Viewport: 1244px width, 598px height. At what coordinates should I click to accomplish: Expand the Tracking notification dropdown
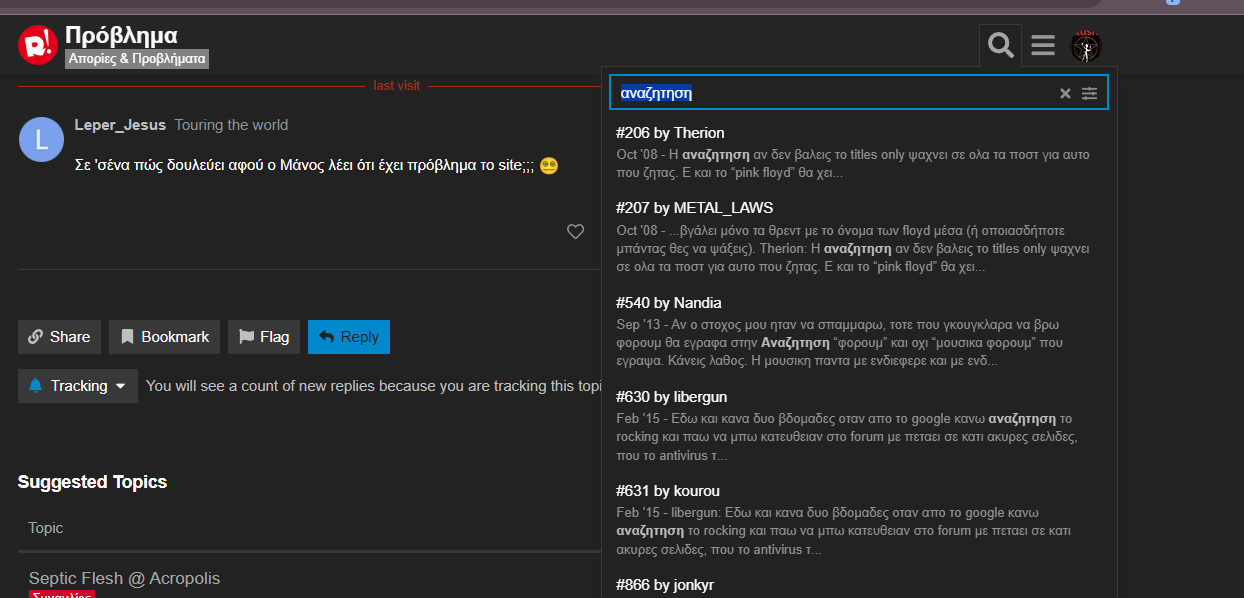coord(78,386)
